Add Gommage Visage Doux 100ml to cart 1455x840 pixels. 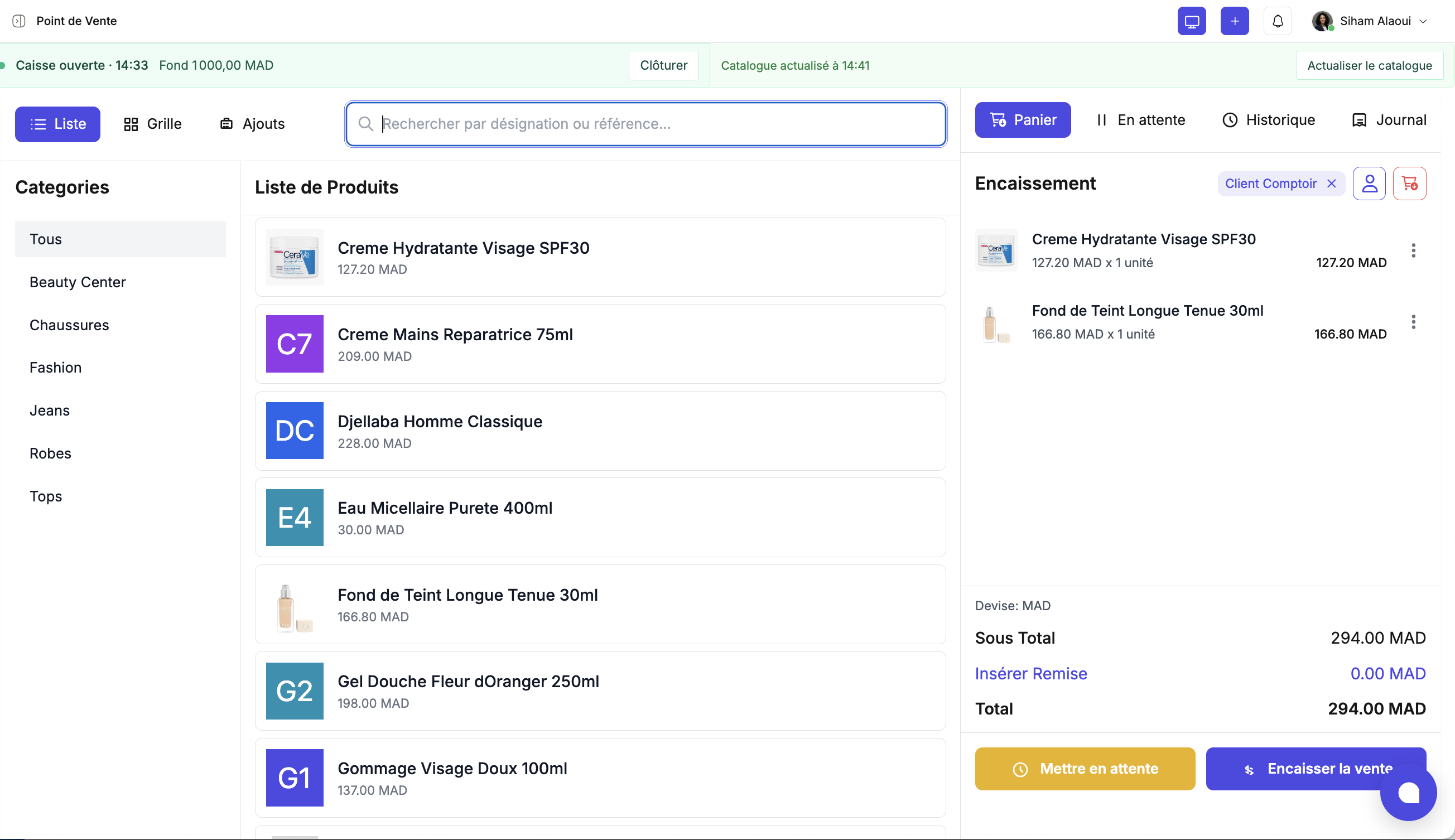[600, 778]
